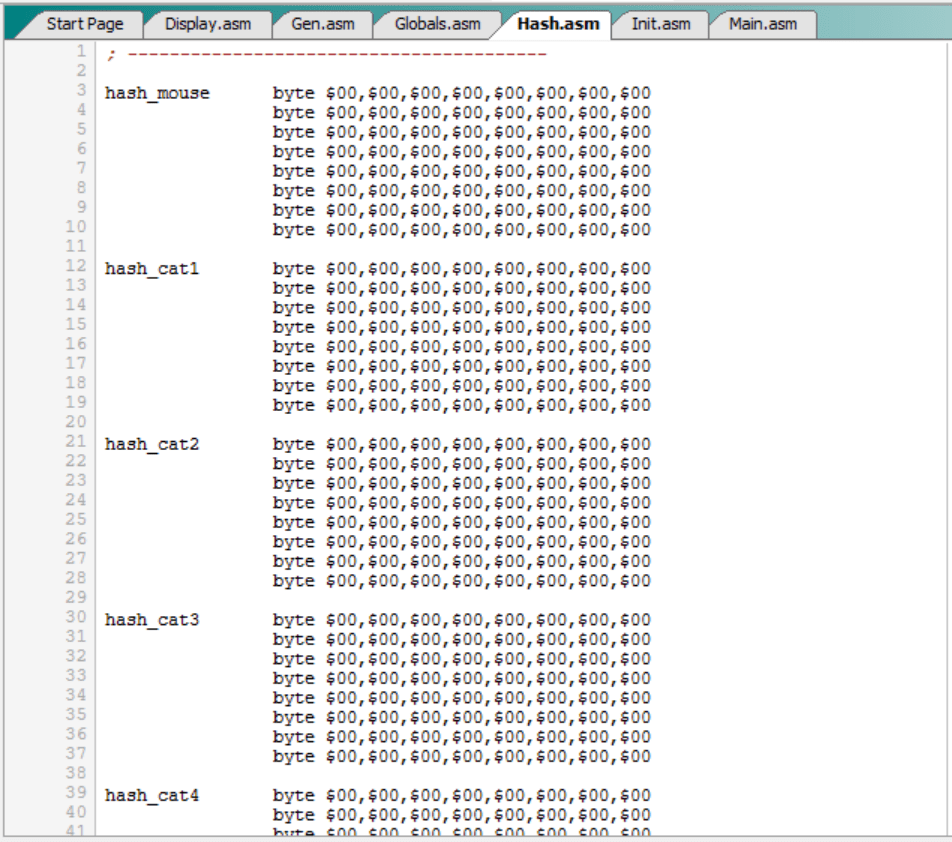
Task: Click the byte keyword on line 3
Action: click(x=294, y=93)
